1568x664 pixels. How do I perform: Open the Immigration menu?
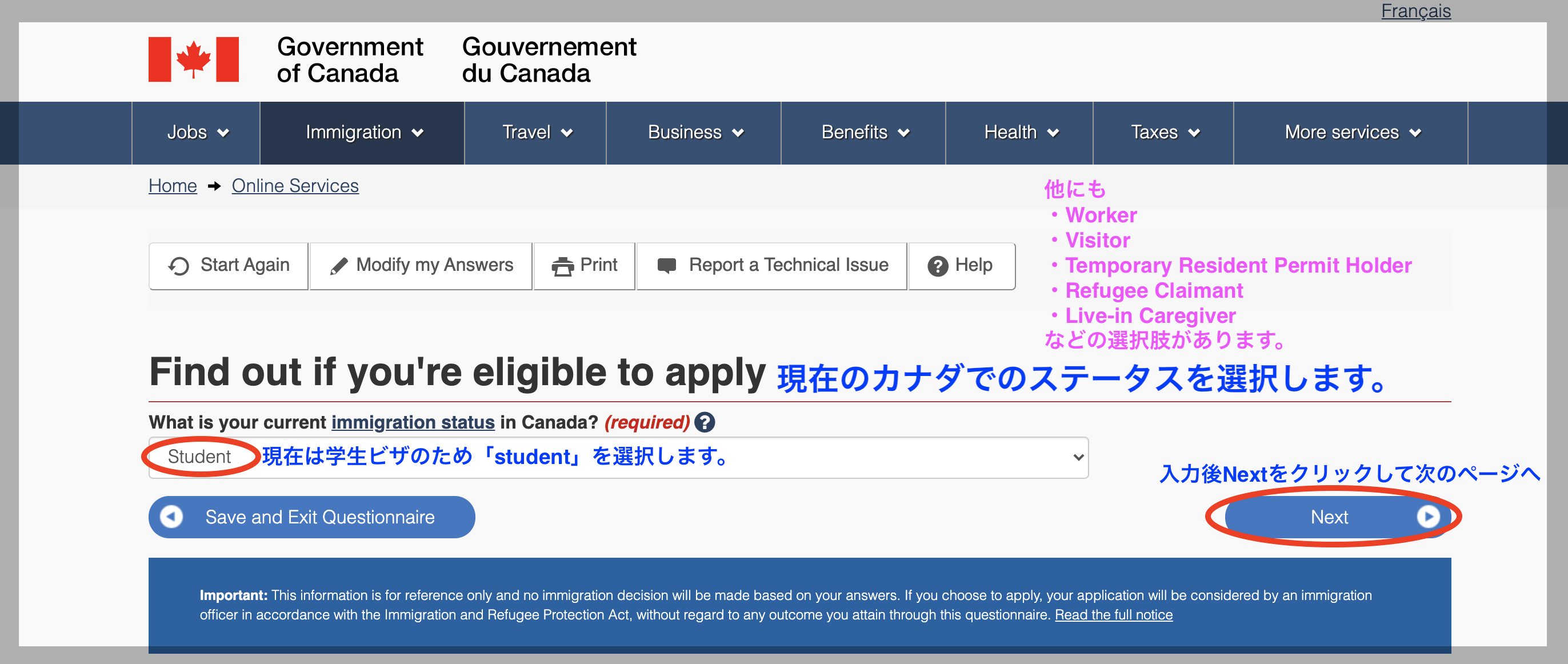363,133
